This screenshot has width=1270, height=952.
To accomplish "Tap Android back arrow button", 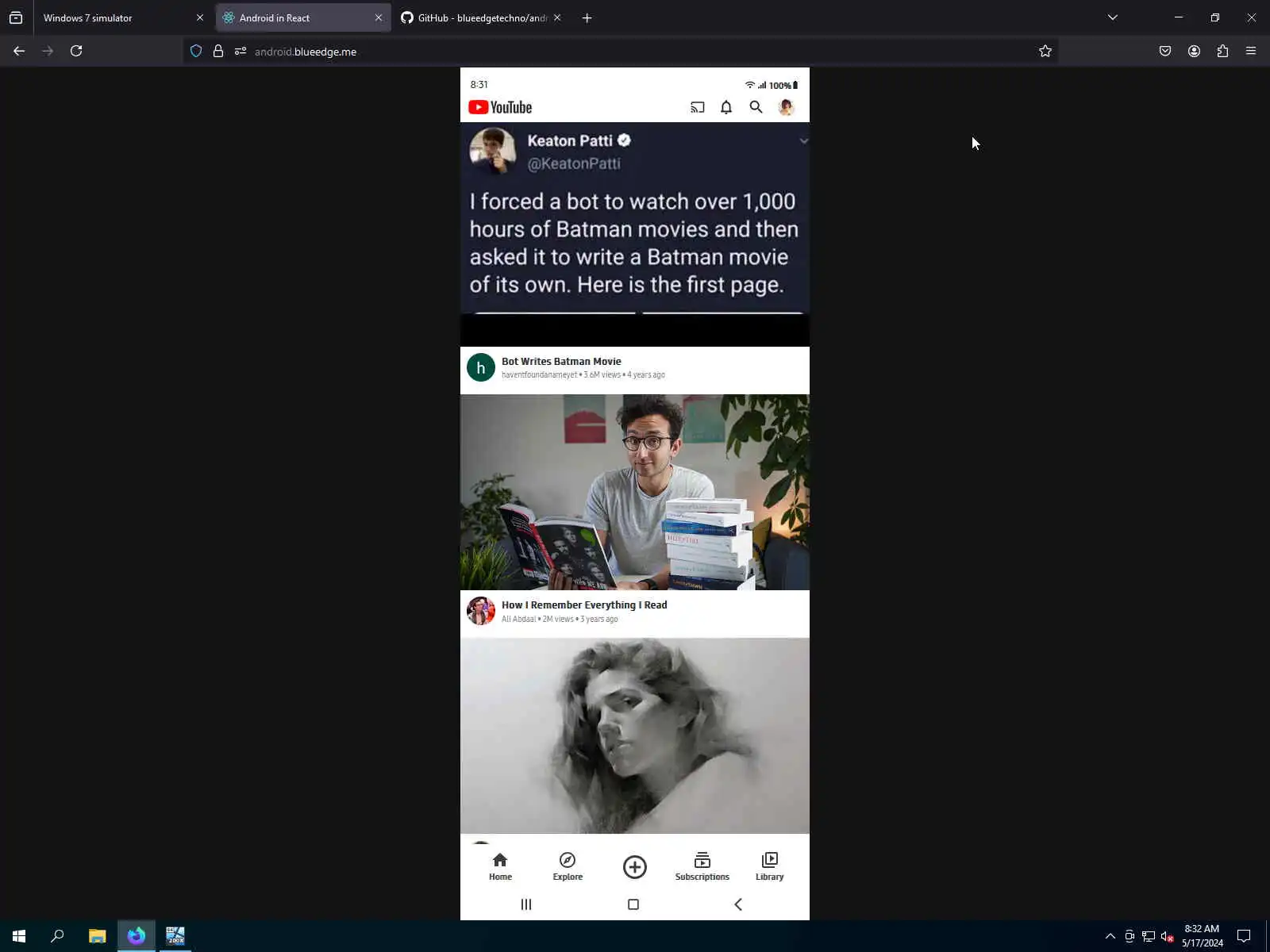I will point(738,904).
